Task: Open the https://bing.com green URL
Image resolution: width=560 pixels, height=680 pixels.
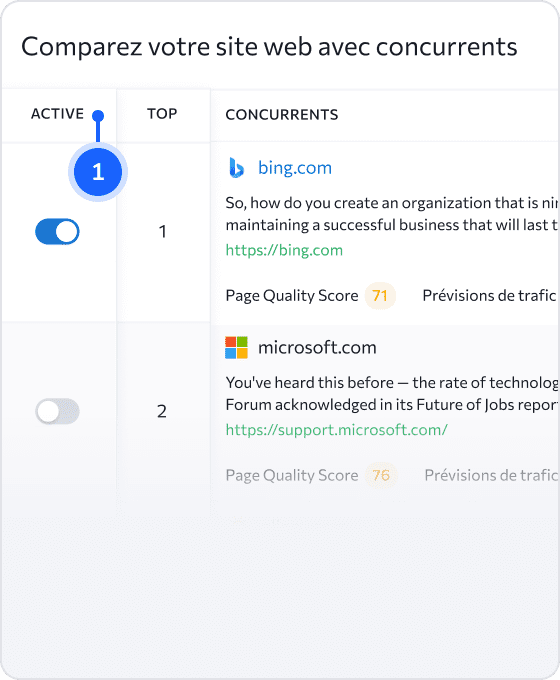Action: pyautogui.click(x=284, y=250)
